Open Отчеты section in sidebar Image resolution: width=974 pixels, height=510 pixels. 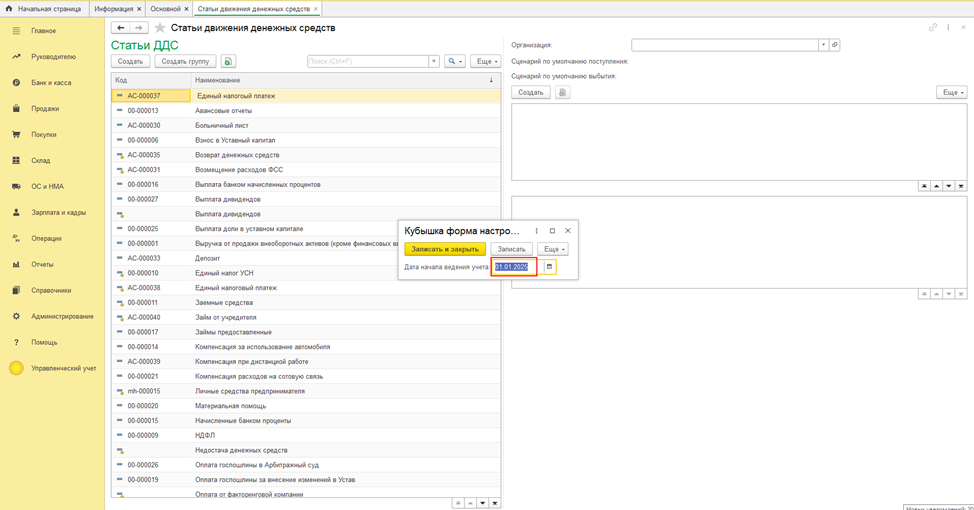coord(42,265)
